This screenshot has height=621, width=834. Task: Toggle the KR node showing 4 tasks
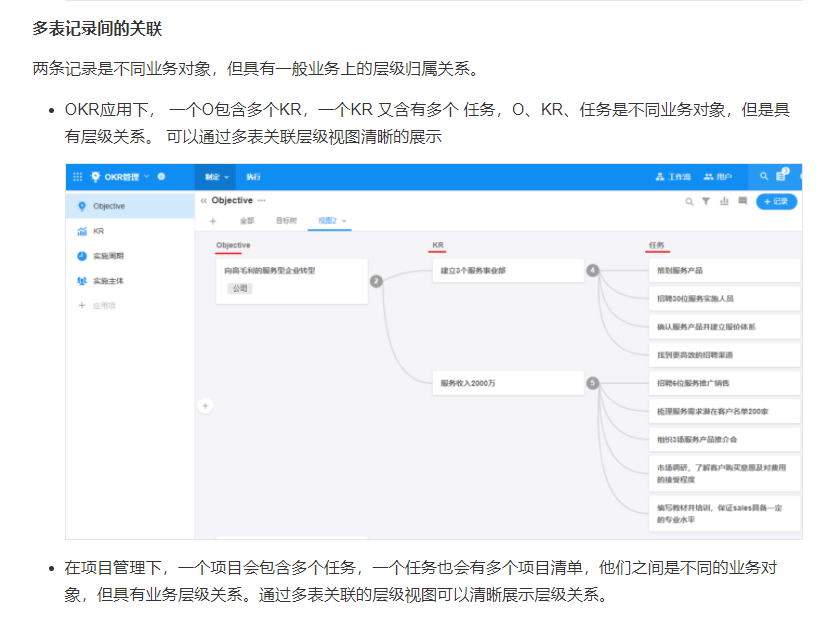tap(592, 270)
